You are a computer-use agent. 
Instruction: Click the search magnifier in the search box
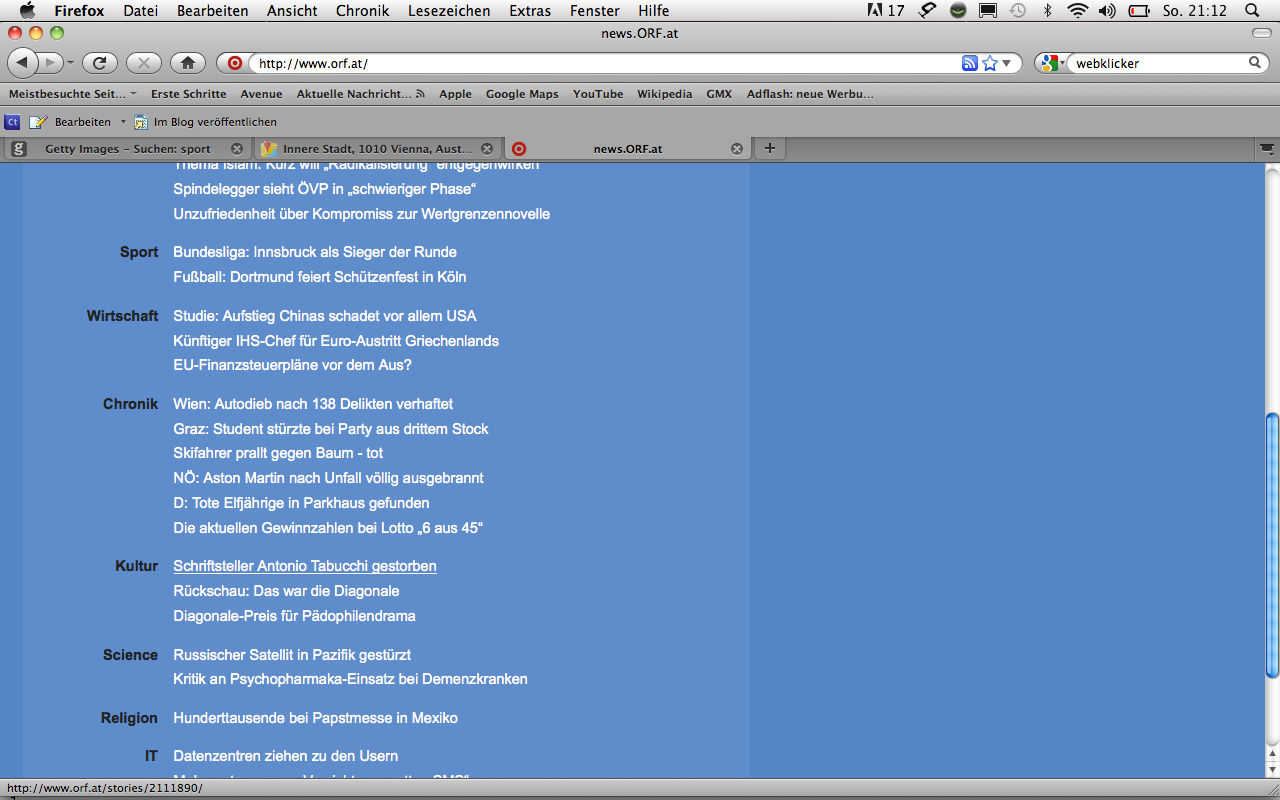[1255, 63]
